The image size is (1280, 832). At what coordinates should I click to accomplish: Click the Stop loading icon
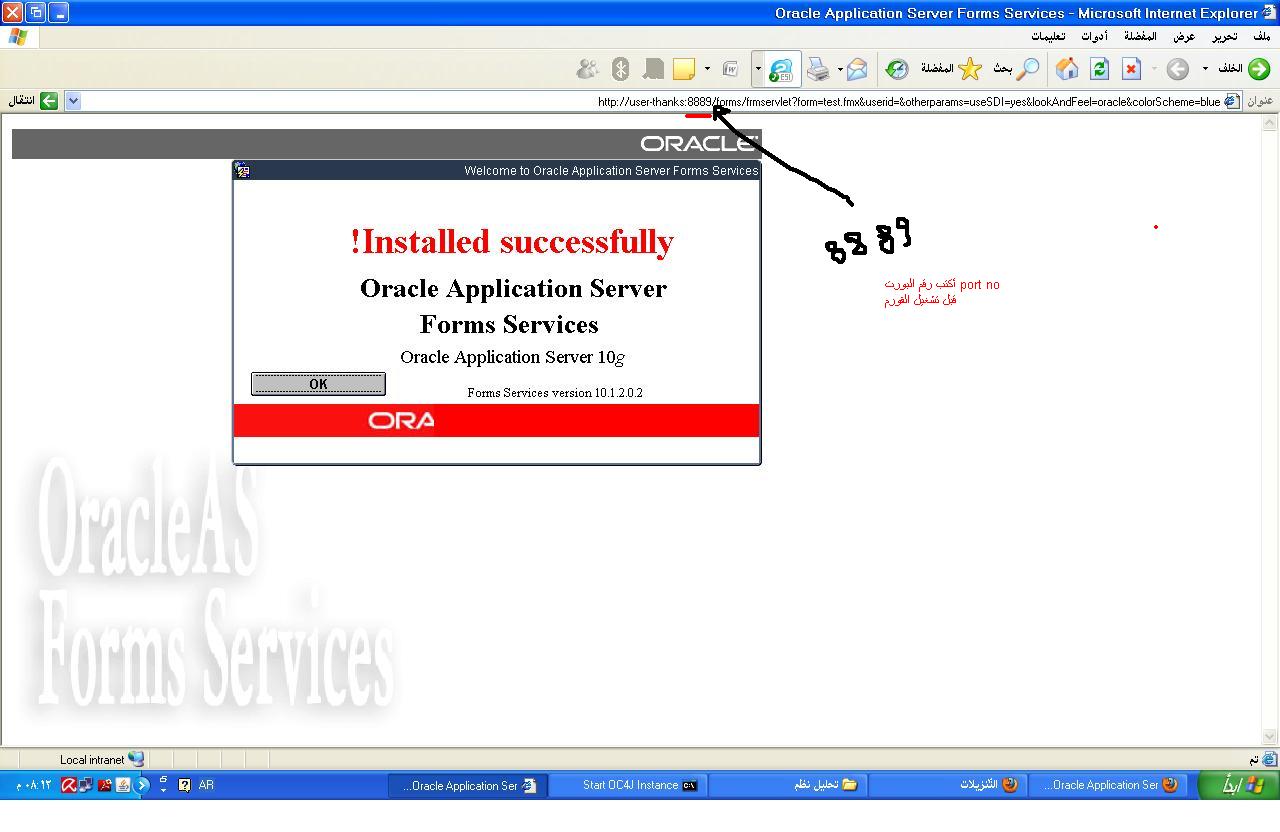point(1131,69)
